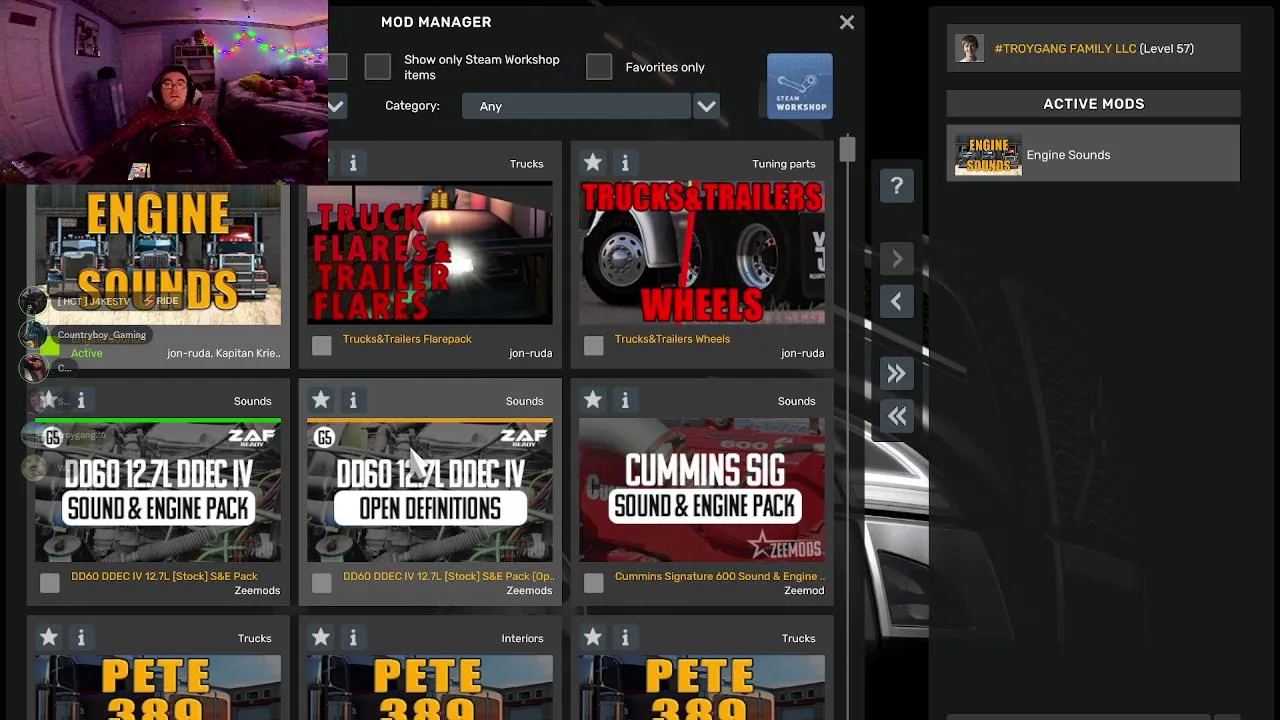The image size is (1280, 720).
Task: Show info for Trucks&Trailers Flarepack mod
Action: (x=353, y=163)
